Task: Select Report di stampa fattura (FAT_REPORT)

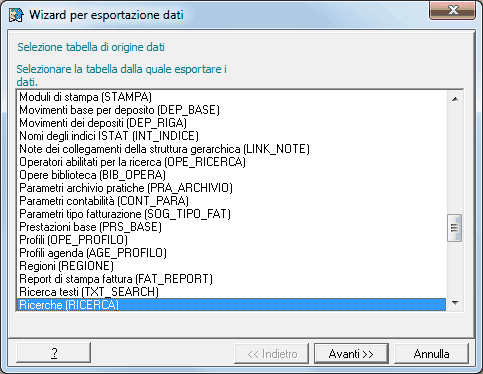Action: [231, 279]
